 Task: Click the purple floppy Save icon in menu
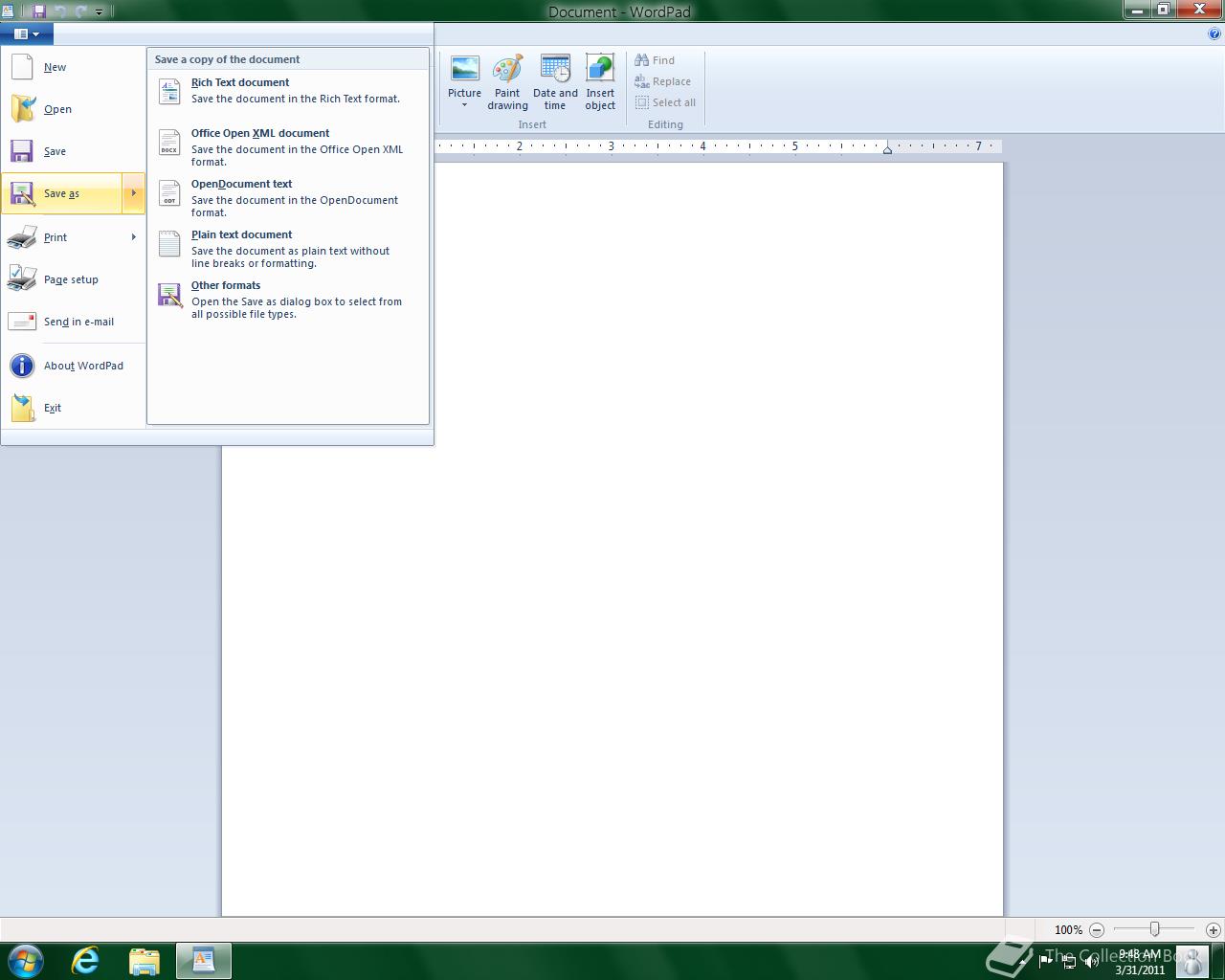pos(22,151)
